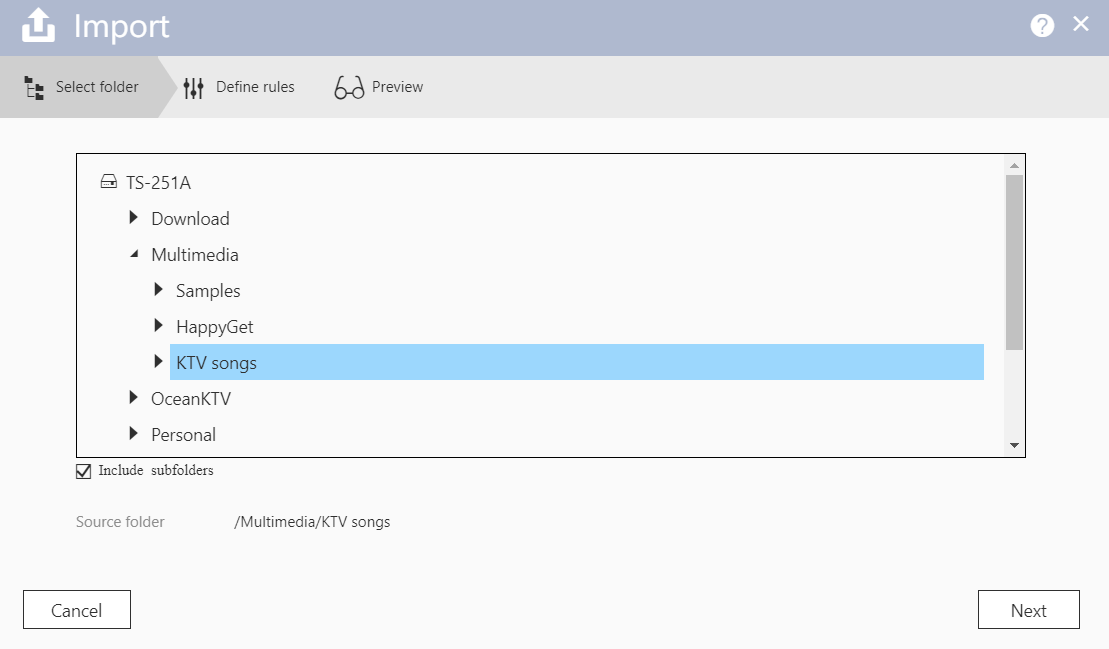Viewport: 1109px width, 649px height.
Task: Go to the Define rules step
Action: (254, 87)
